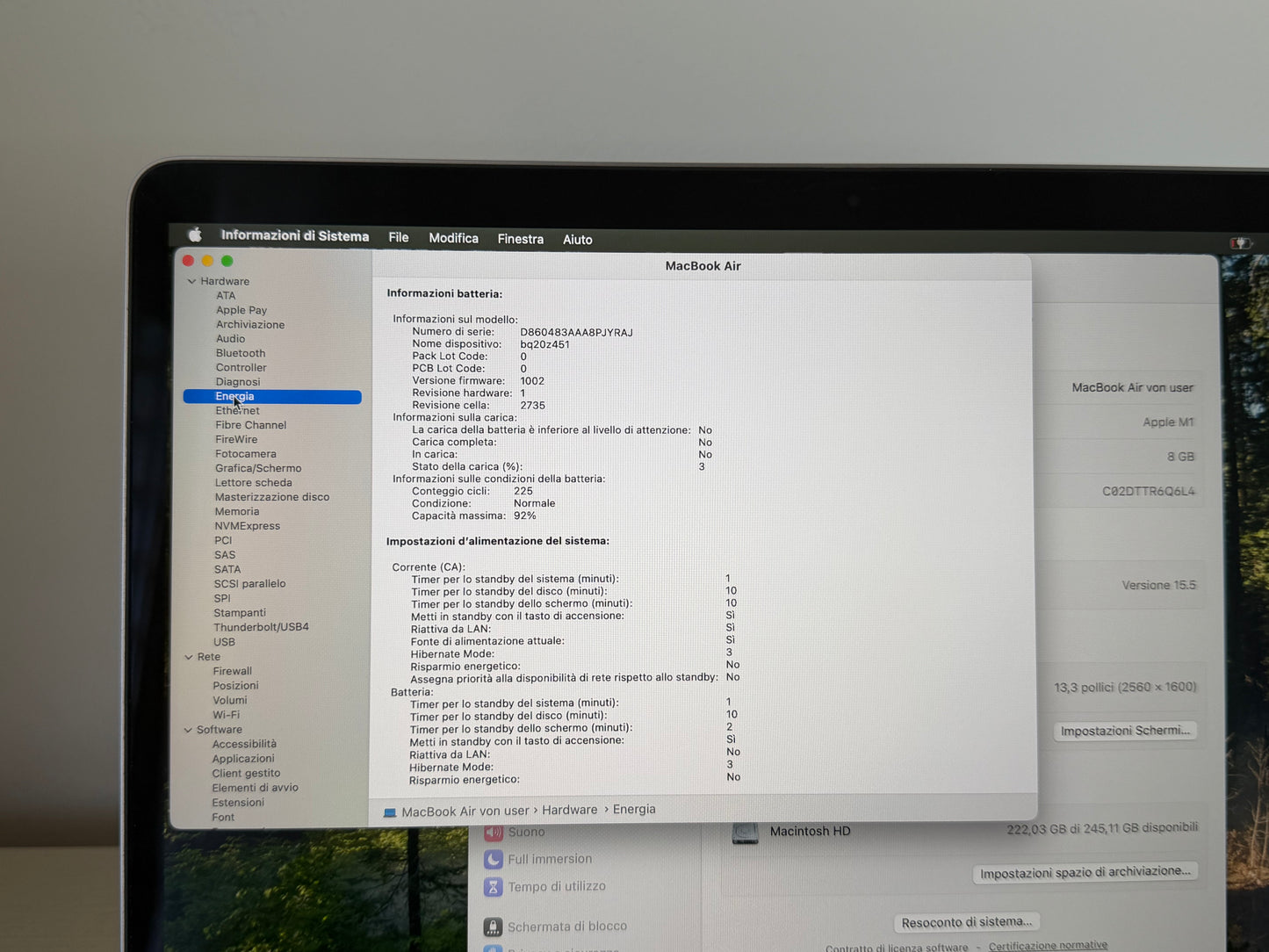Open Certificazione normativa link
The width and height of the screenshot is (1269, 952).
[x=1048, y=946]
